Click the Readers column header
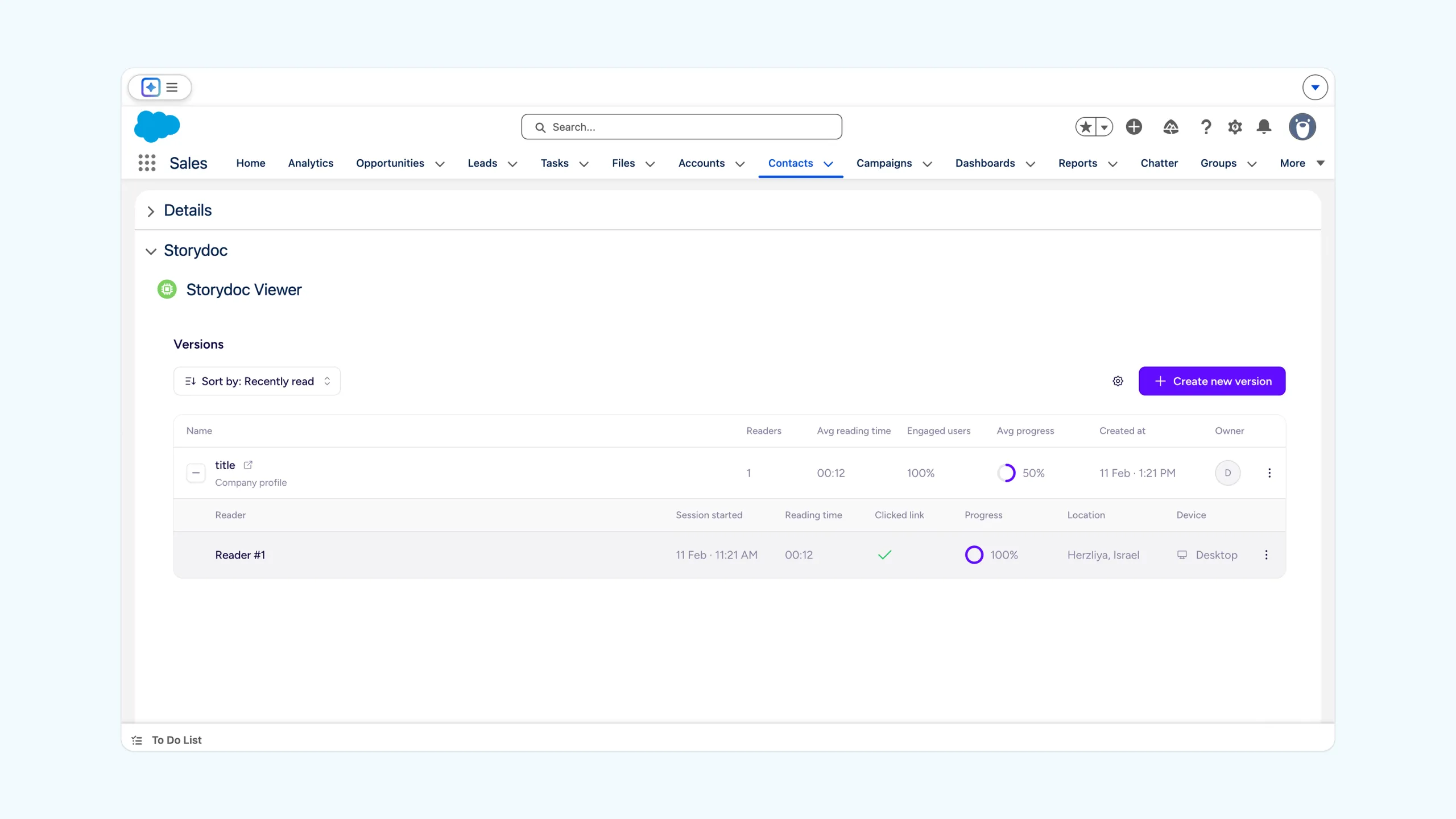This screenshot has width=1456, height=819. pos(764,431)
